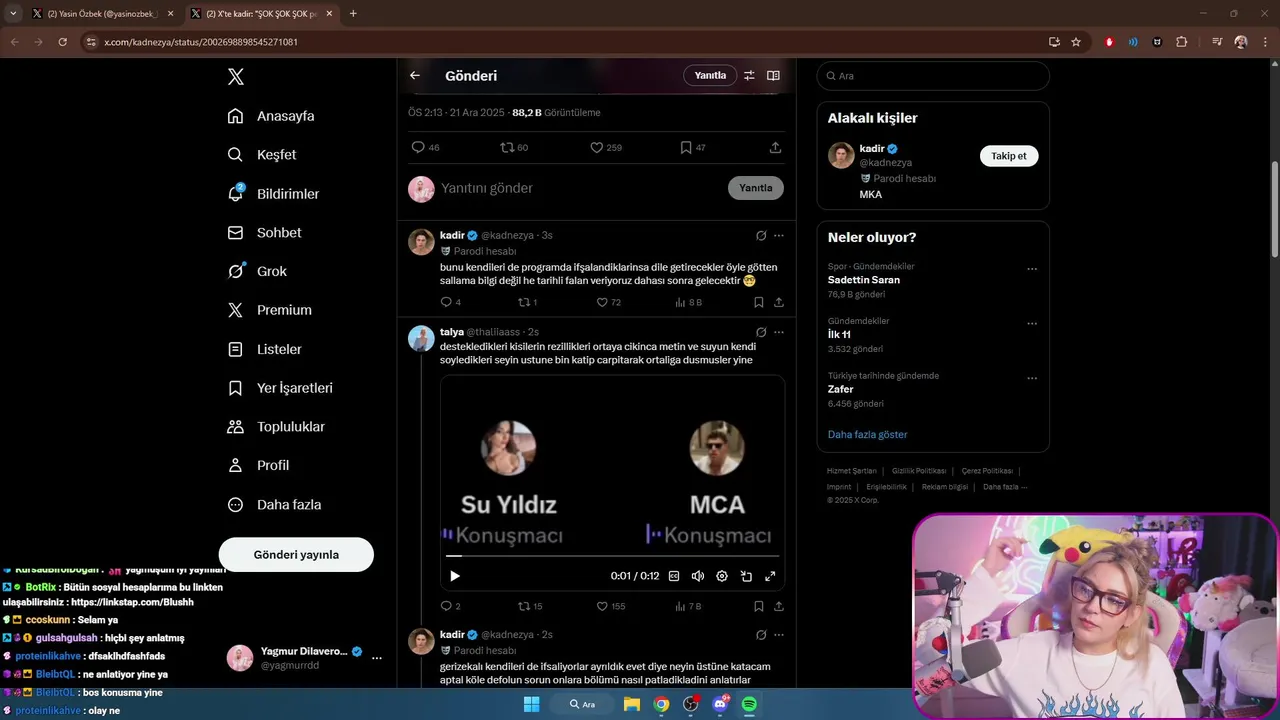The width and height of the screenshot is (1280, 720).
Task: Click Takip et for kadir
Action: (1009, 156)
